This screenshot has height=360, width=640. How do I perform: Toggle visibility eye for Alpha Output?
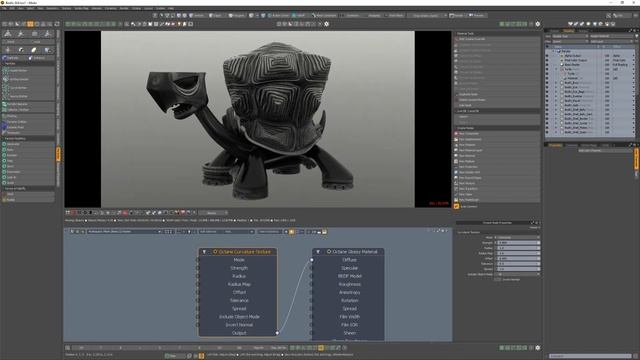coord(547,56)
